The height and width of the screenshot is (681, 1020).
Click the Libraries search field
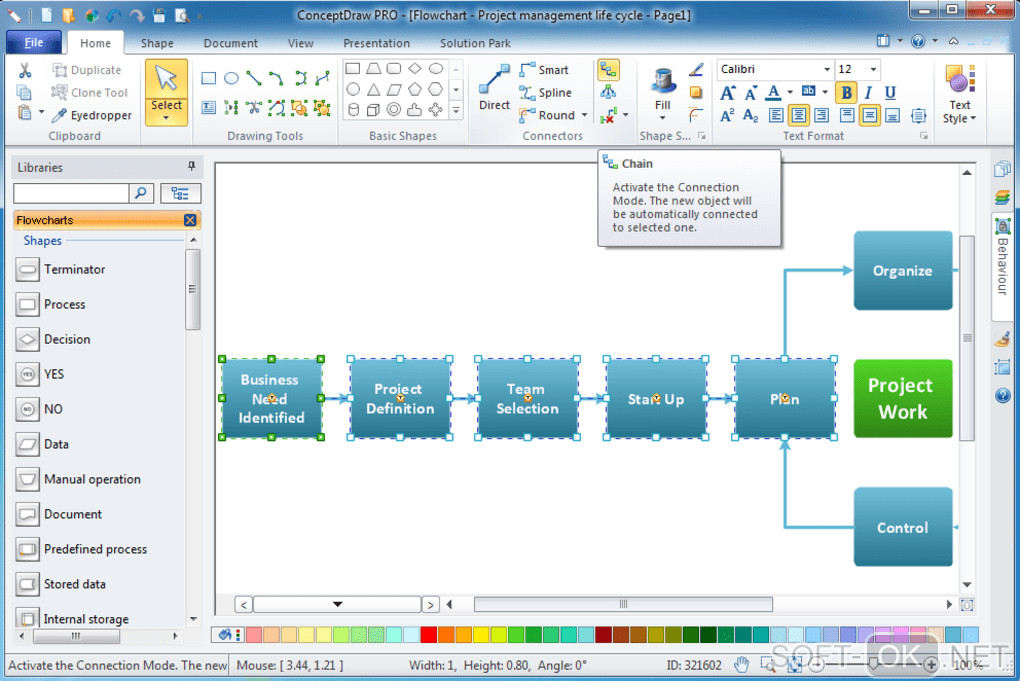pos(71,193)
